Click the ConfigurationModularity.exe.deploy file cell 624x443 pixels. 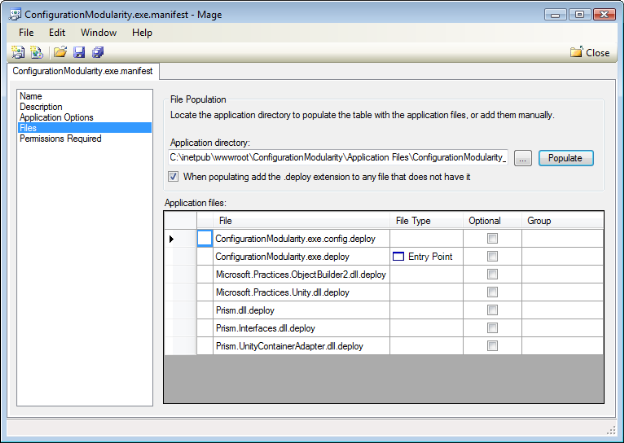301,256
